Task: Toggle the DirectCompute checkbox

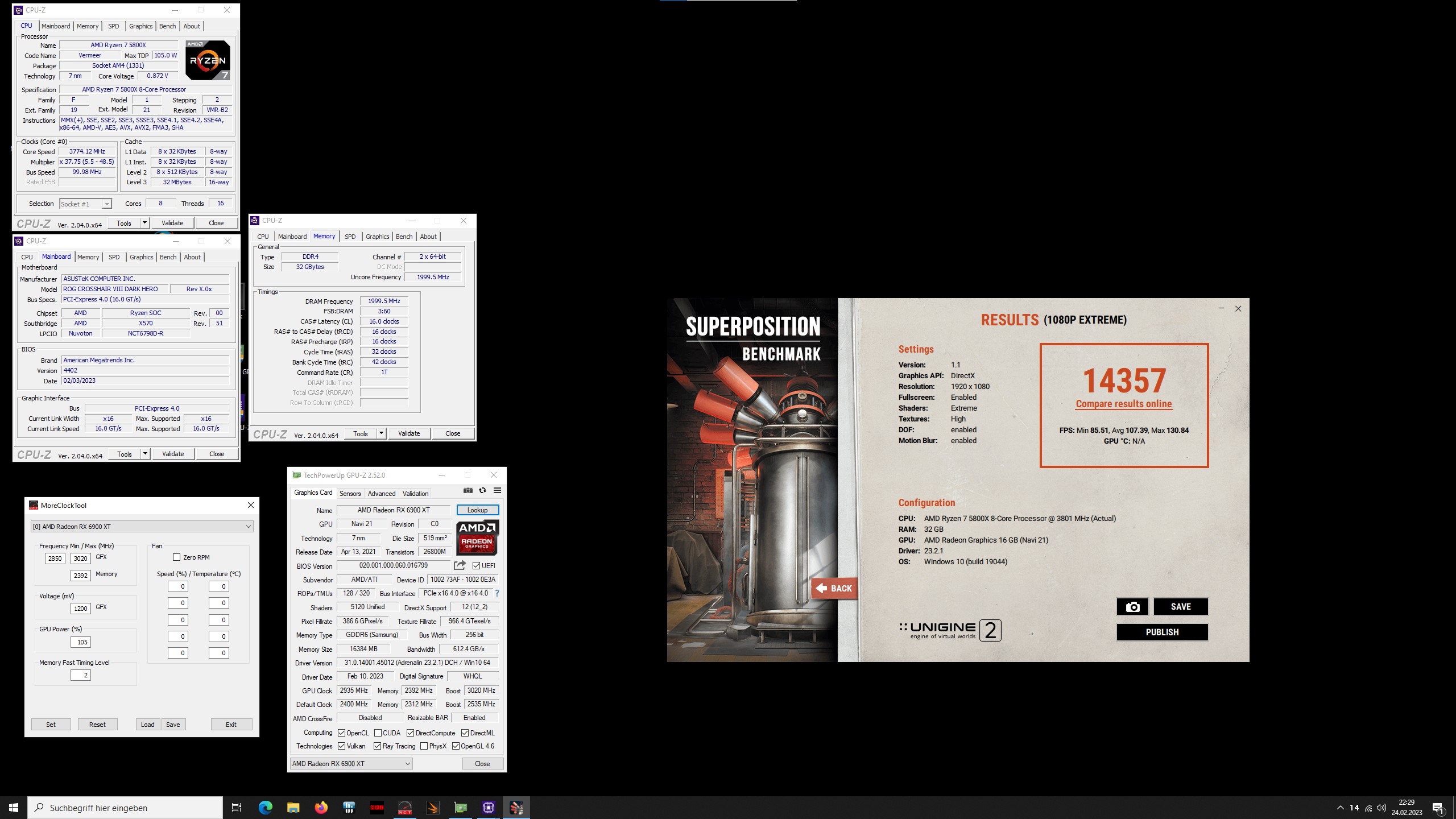Action: (x=410, y=733)
